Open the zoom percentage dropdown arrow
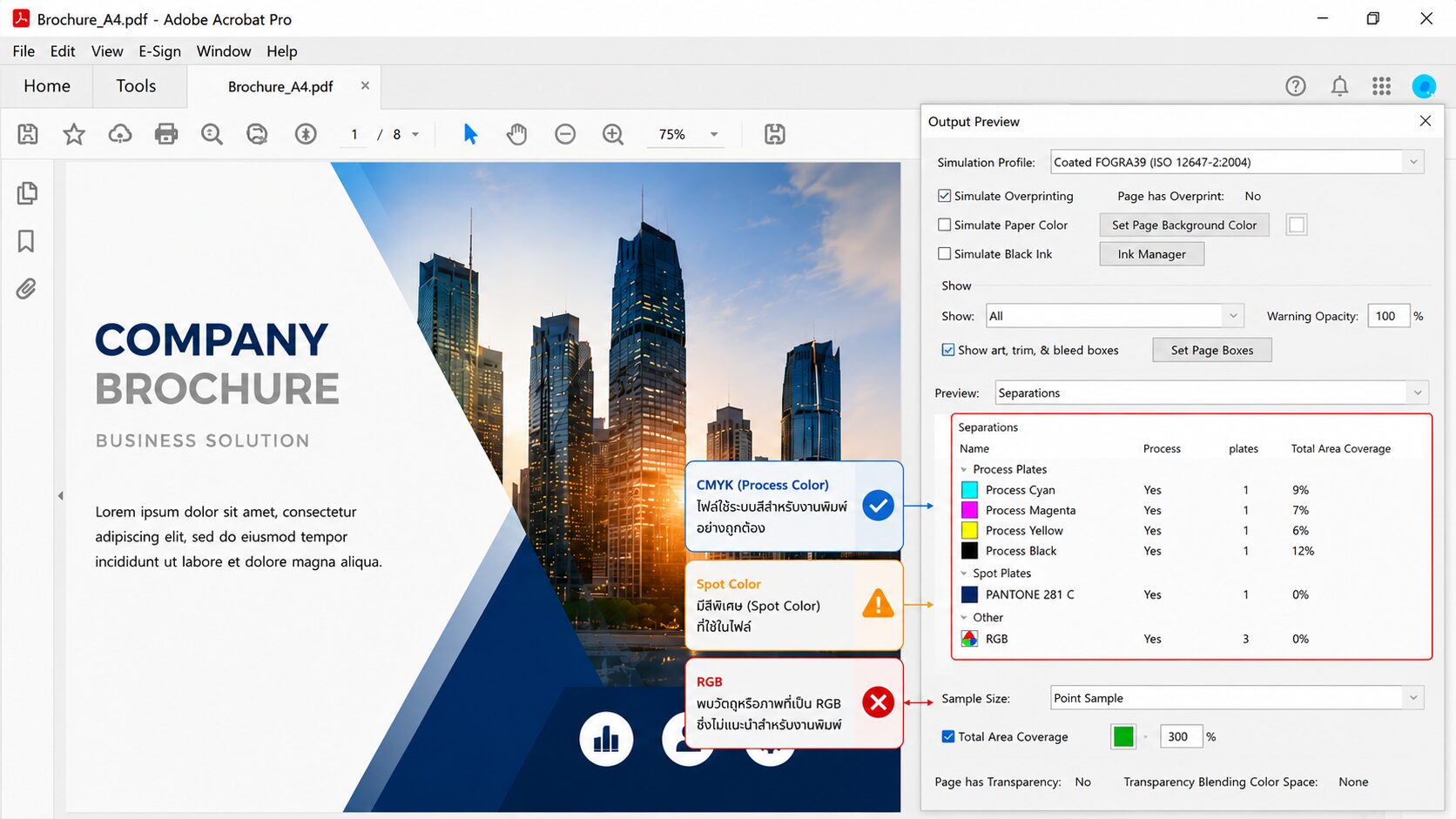Image resolution: width=1456 pixels, height=819 pixels. tap(714, 134)
